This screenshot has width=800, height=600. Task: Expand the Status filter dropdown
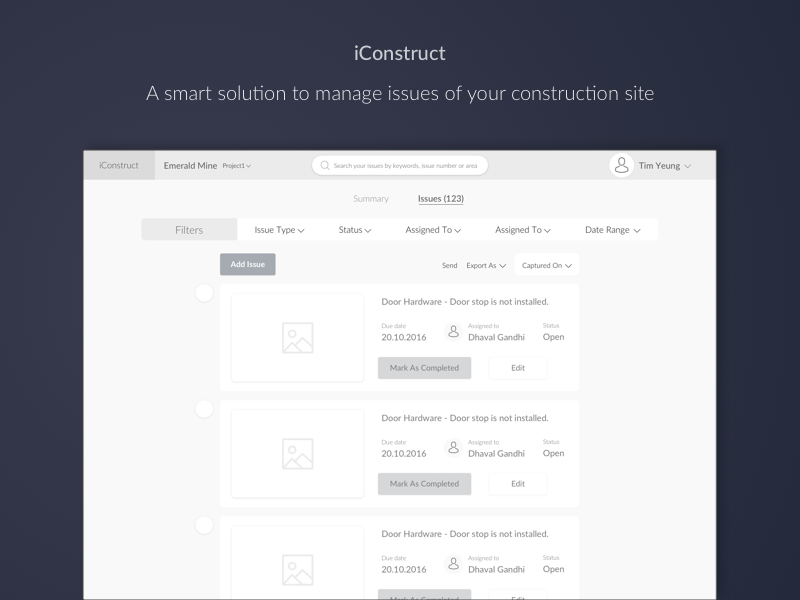(x=355, y=229)
